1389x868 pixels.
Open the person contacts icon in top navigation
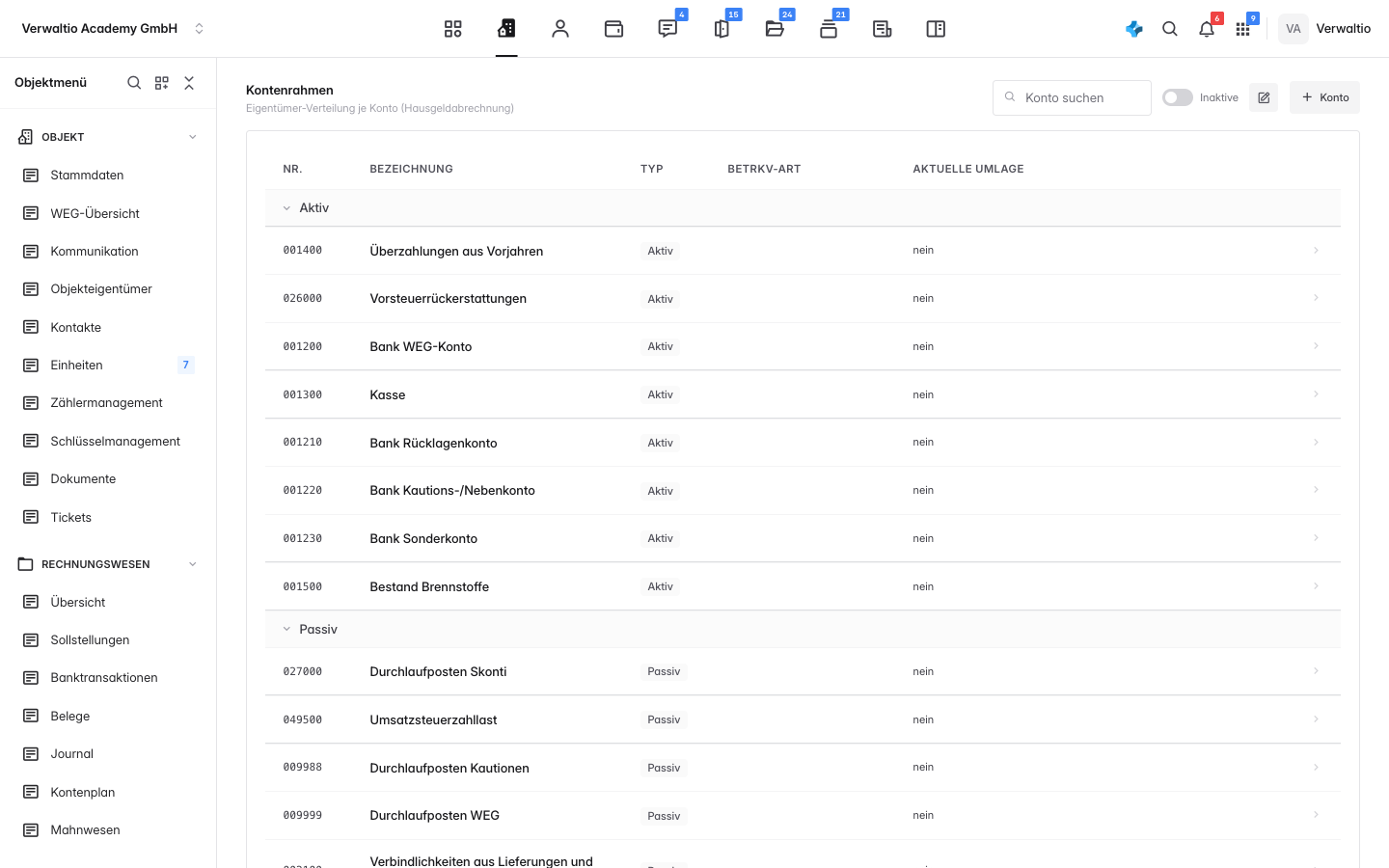tap(560, 29)
